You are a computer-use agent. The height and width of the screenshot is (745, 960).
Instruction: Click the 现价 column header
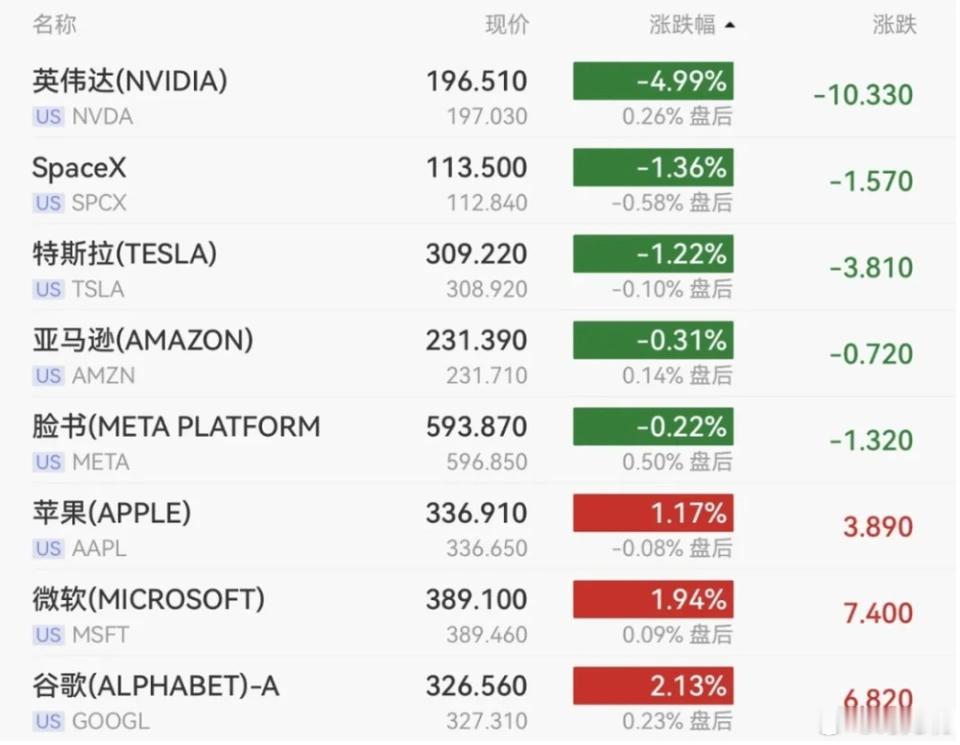click(x=507, y=24)
